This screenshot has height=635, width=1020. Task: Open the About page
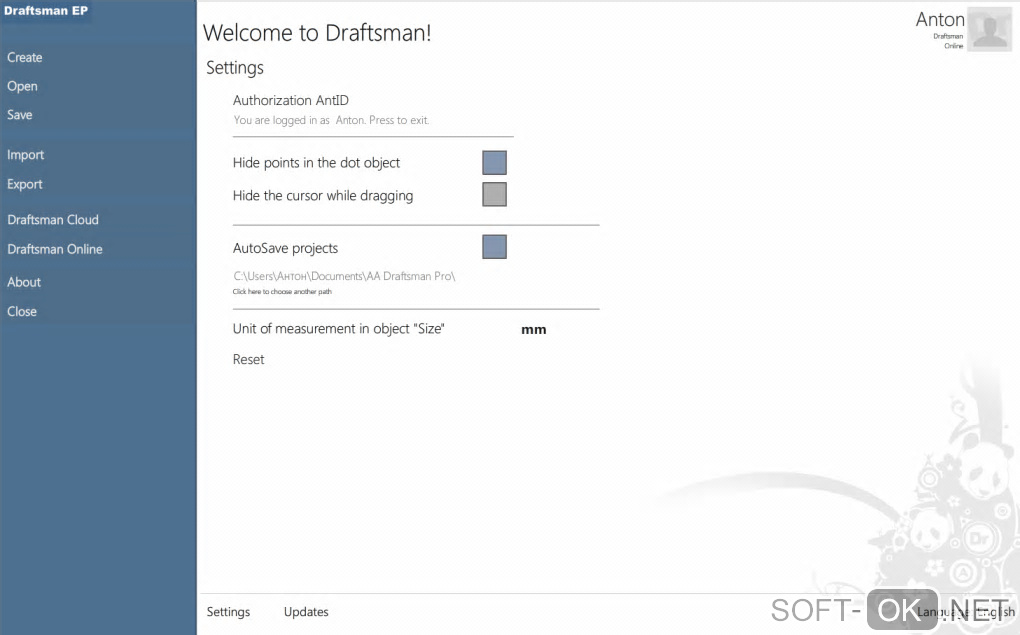point(24,282)
